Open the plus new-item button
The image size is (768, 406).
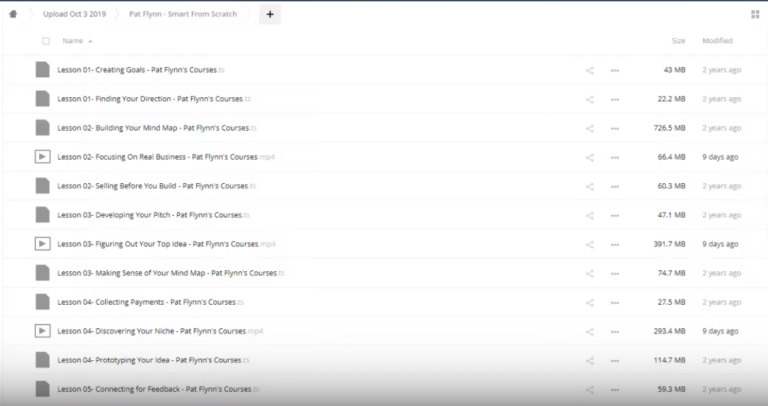point(270,14)
